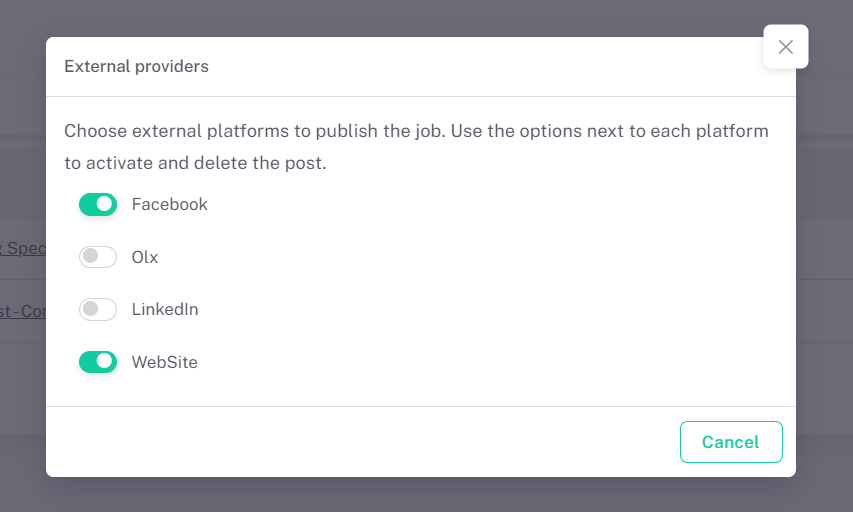Disable the Facebook publishing toggle
The width and height of the screenshot is (853, 512).
[x=98, y=204]
